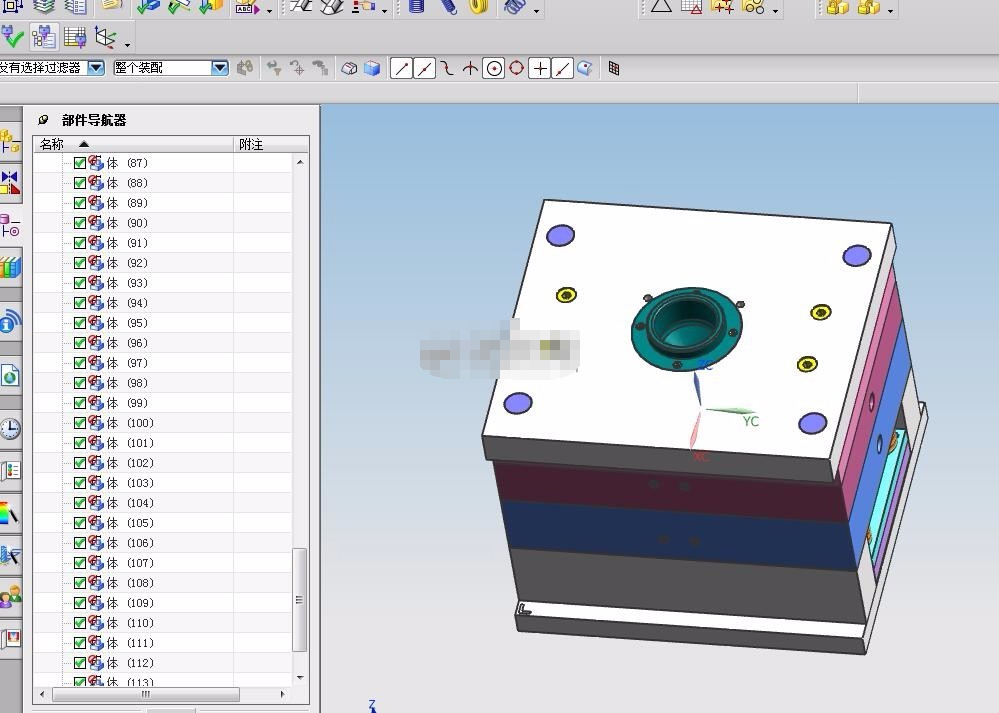Uncheck the 体 (108) checkbox
999x713 pixels.
(x=80, y=583)
